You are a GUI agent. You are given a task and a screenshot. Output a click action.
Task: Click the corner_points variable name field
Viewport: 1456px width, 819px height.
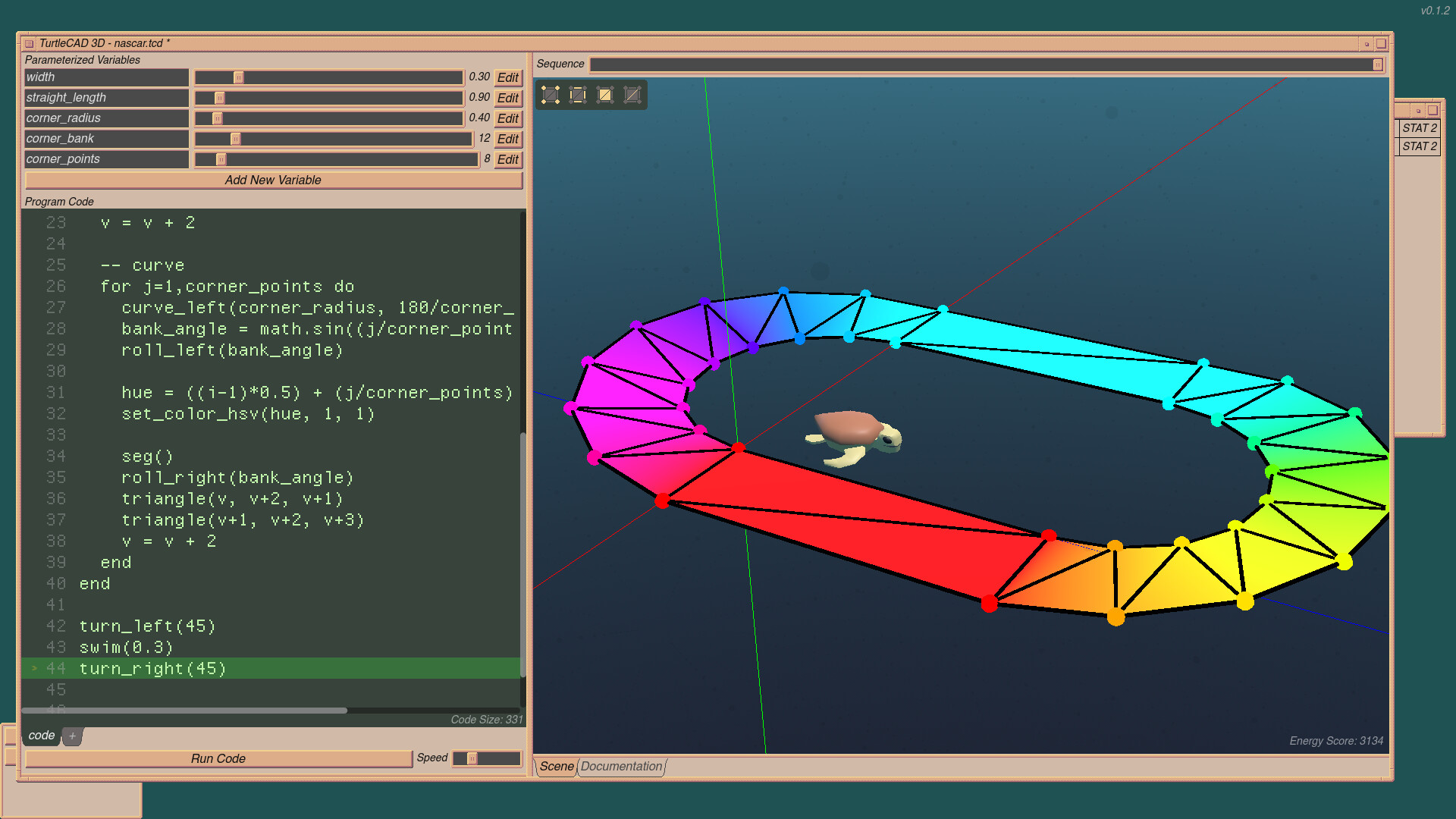tap(106, 159)
